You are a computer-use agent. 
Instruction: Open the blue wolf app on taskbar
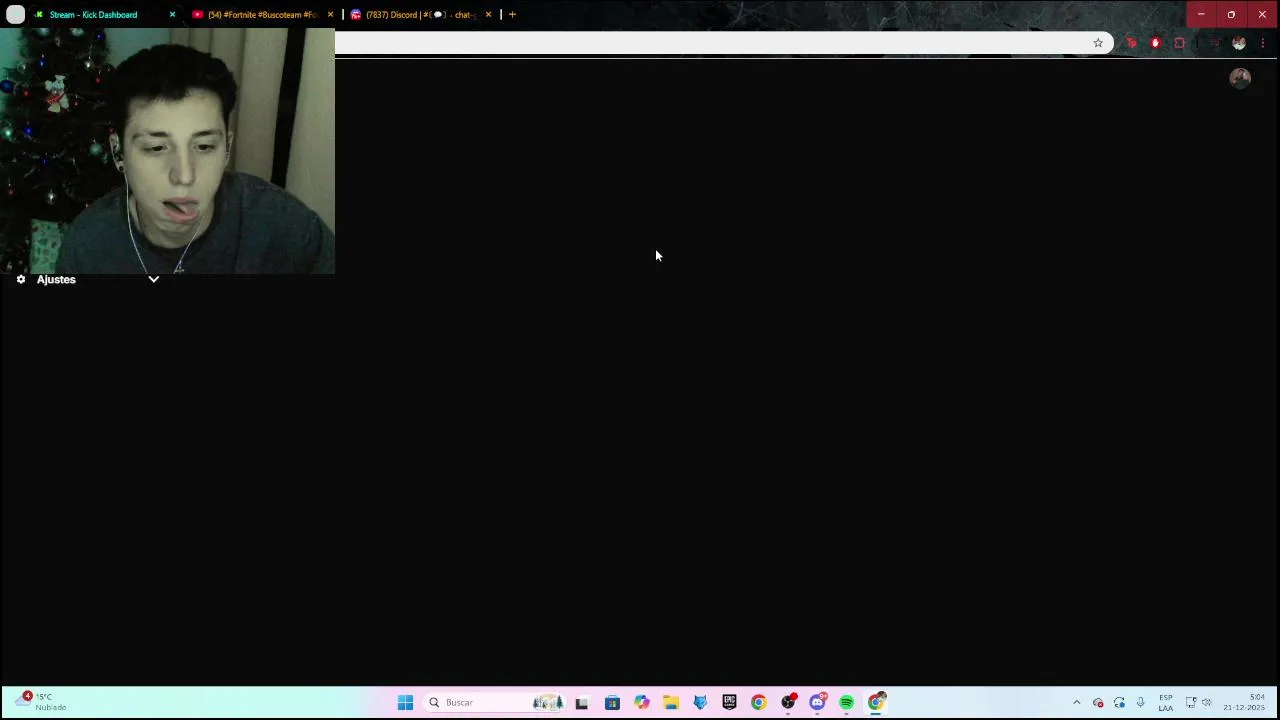point(700,703)
